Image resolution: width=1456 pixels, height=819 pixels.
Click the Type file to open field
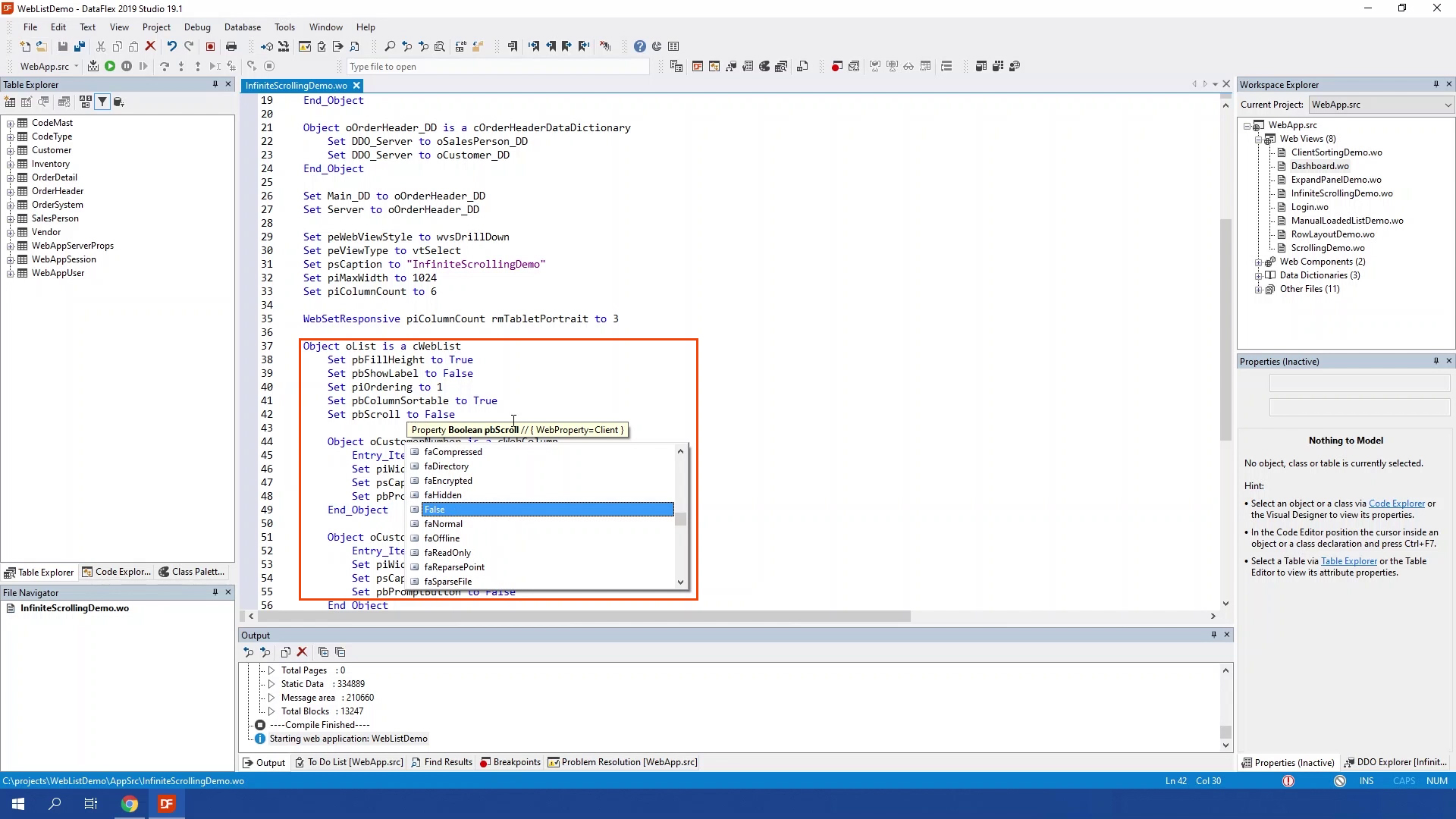497,67
